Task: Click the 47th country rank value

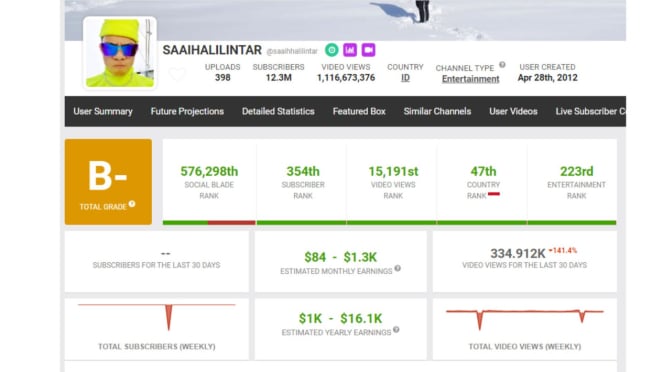Action: coord(483,171)
